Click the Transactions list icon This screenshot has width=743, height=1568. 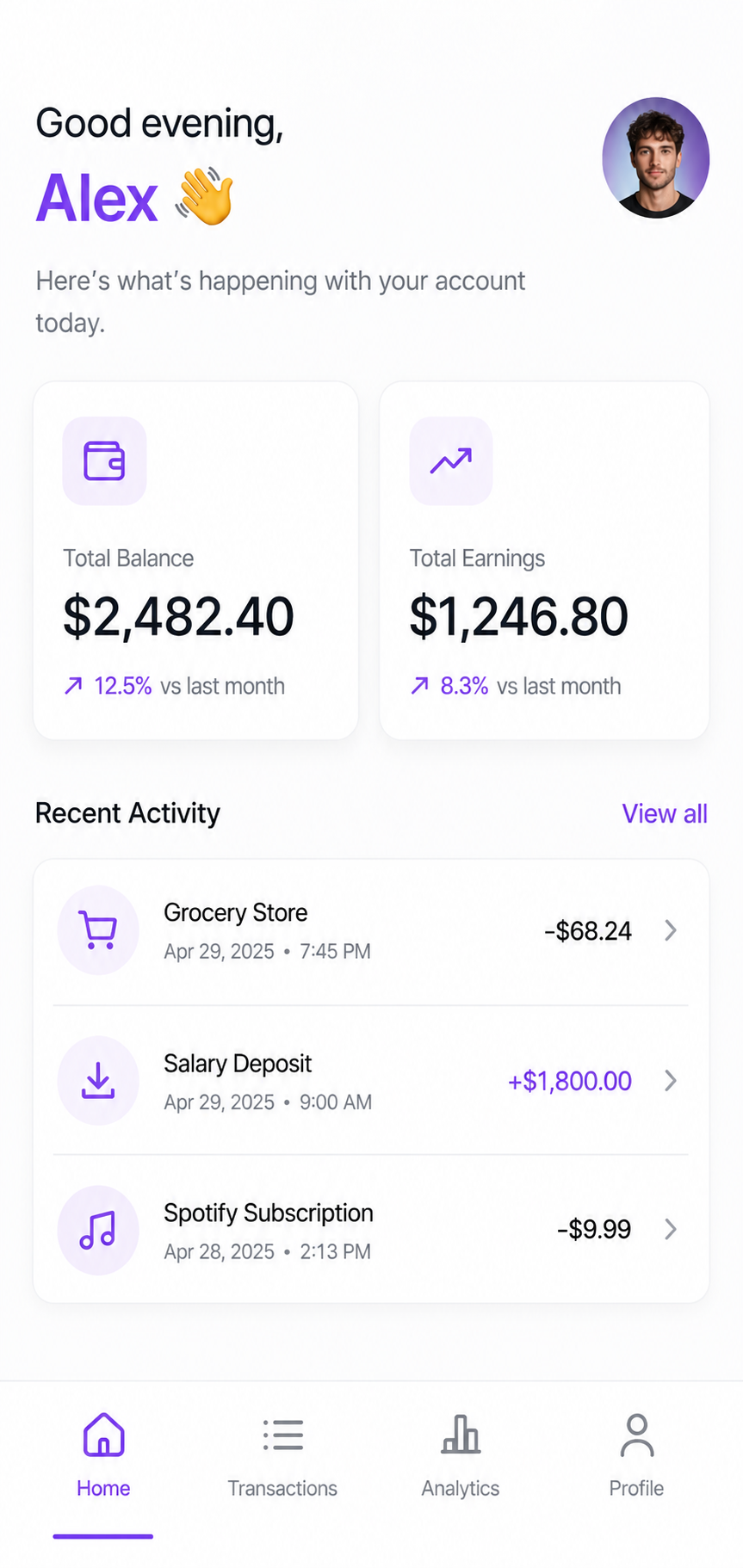283,1435
